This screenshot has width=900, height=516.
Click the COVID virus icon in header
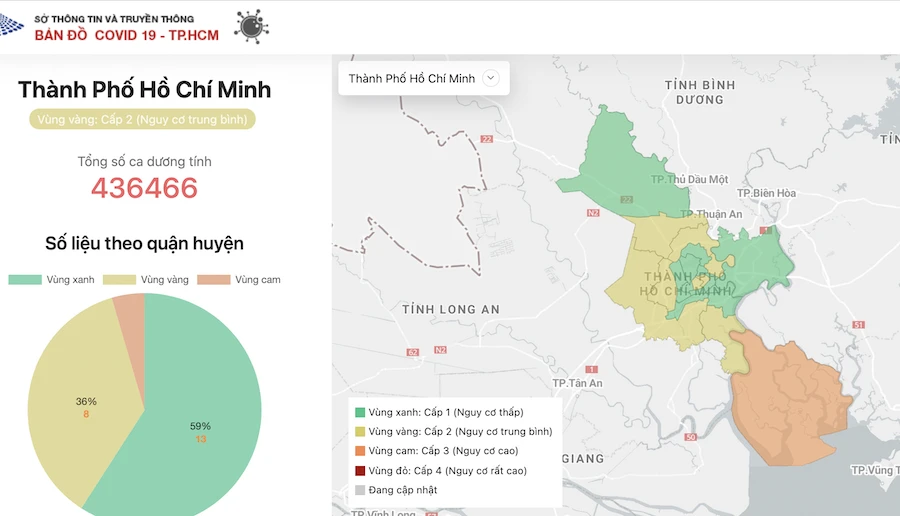click(x=251, y=25)
